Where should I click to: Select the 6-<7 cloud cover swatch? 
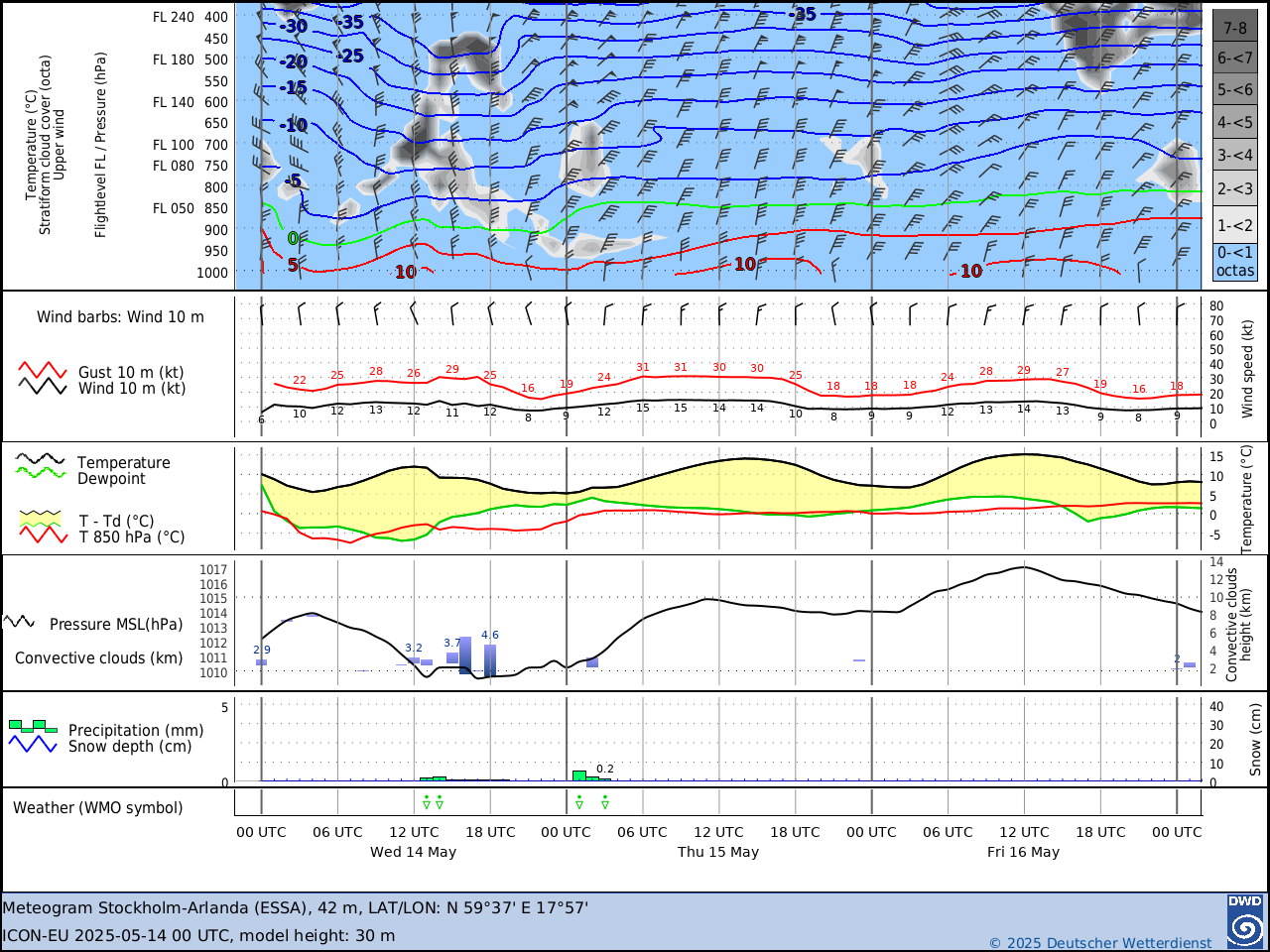[1235, 58]
